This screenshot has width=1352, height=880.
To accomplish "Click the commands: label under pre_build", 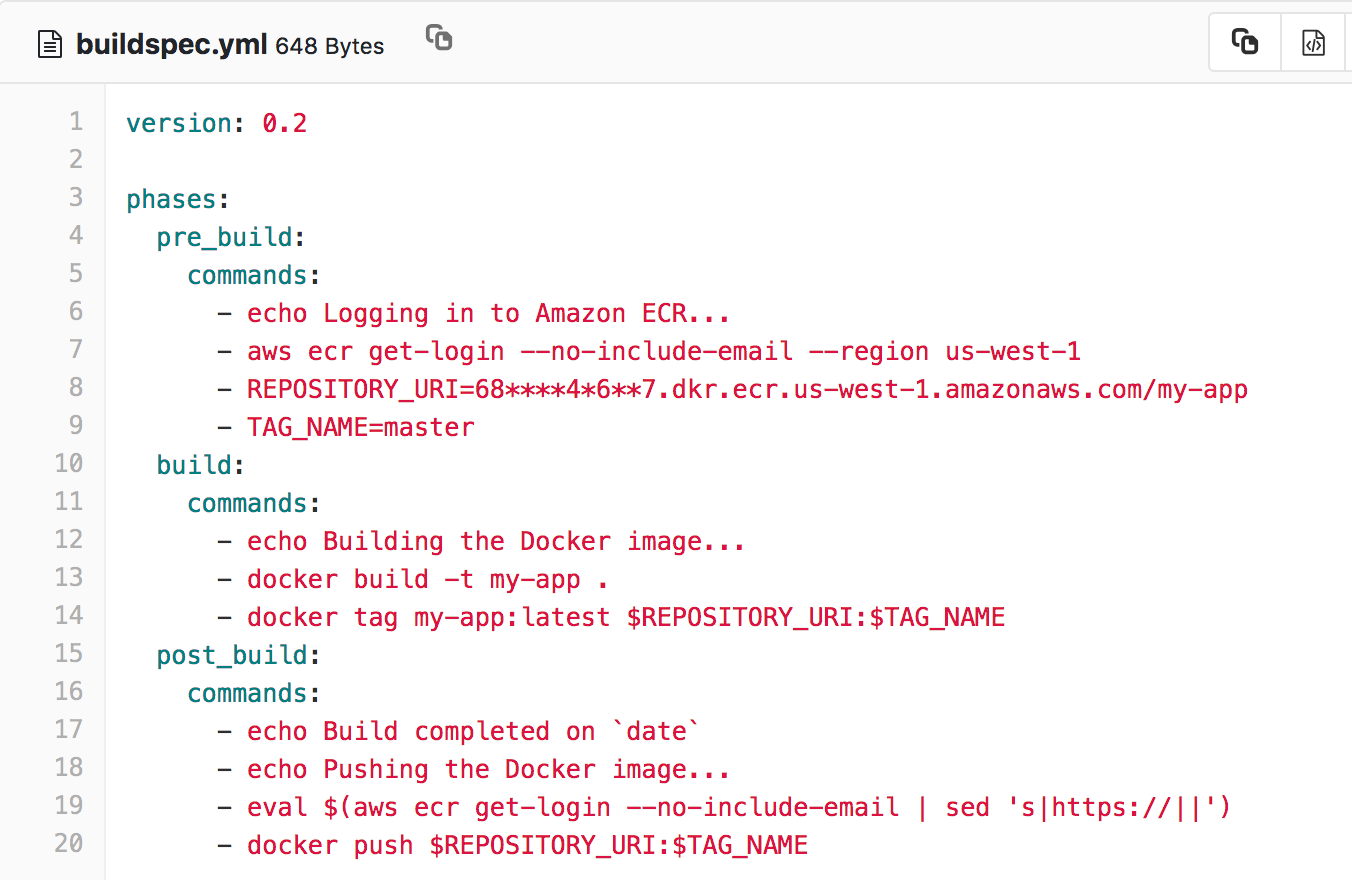I will tap(248, 275).
